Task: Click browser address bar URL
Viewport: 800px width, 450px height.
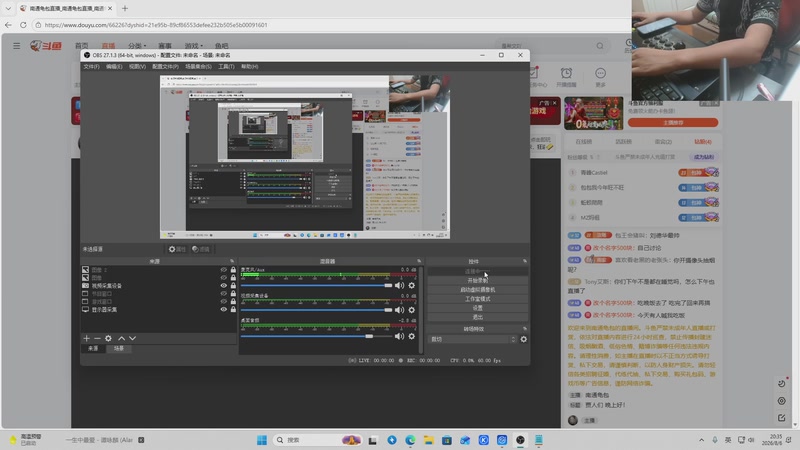Action: coord(156,24)
